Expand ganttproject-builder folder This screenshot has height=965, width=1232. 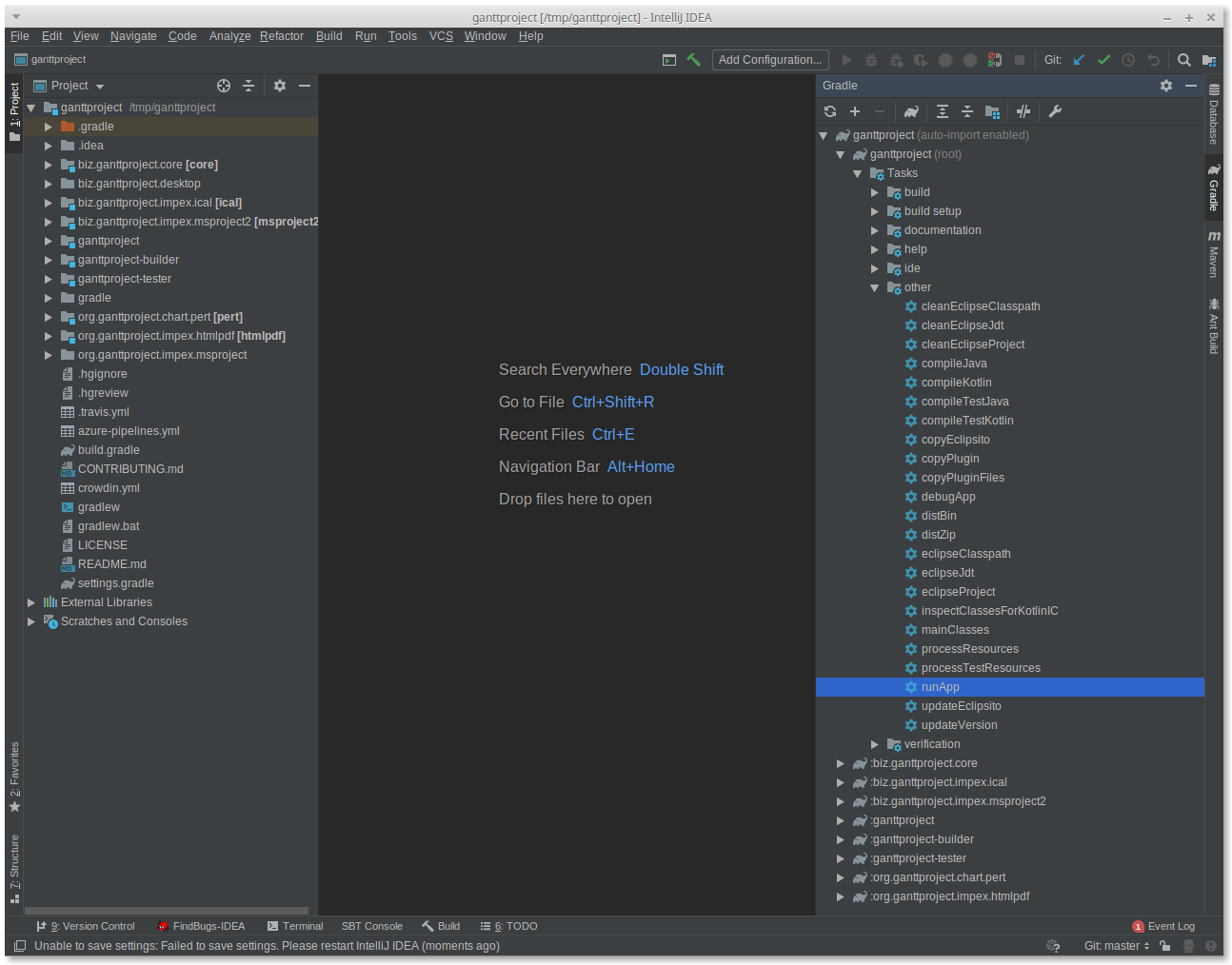[49, 260]
